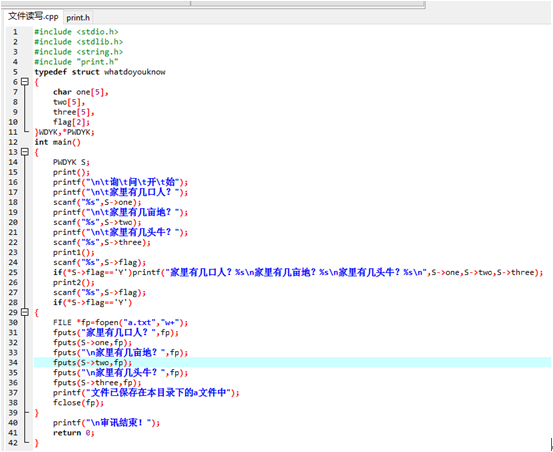The image size is (553, 452).
Task: Click line number 42 in the gutter
Action: click(13, 443)
